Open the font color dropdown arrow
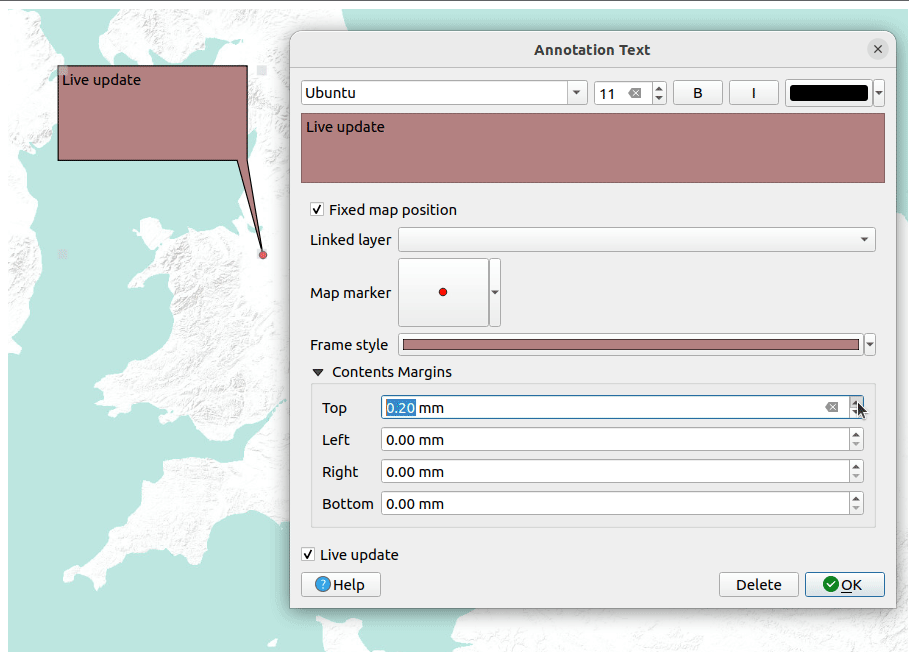Screen dimensions: 909x652 [x=879, y=93]
